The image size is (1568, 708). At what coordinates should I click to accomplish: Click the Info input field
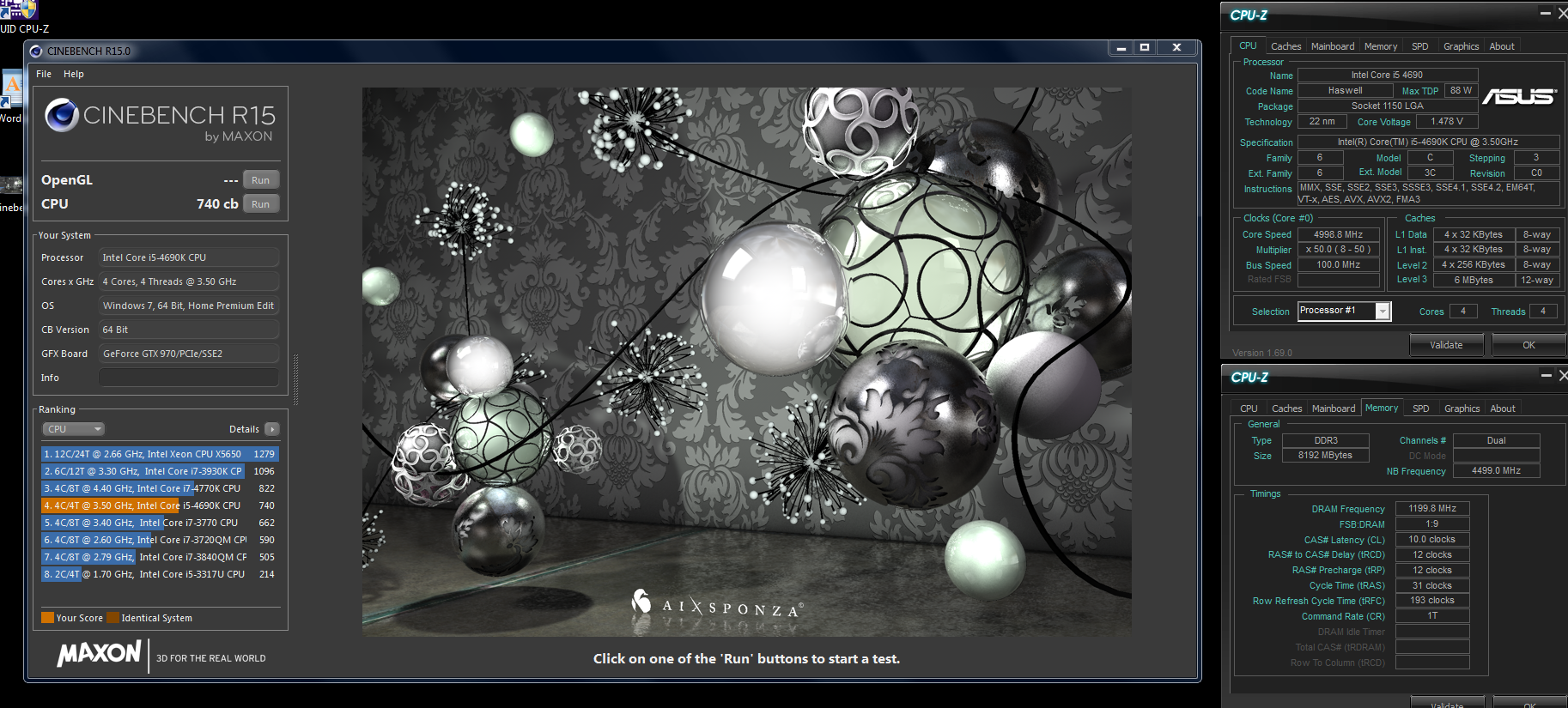189,378
